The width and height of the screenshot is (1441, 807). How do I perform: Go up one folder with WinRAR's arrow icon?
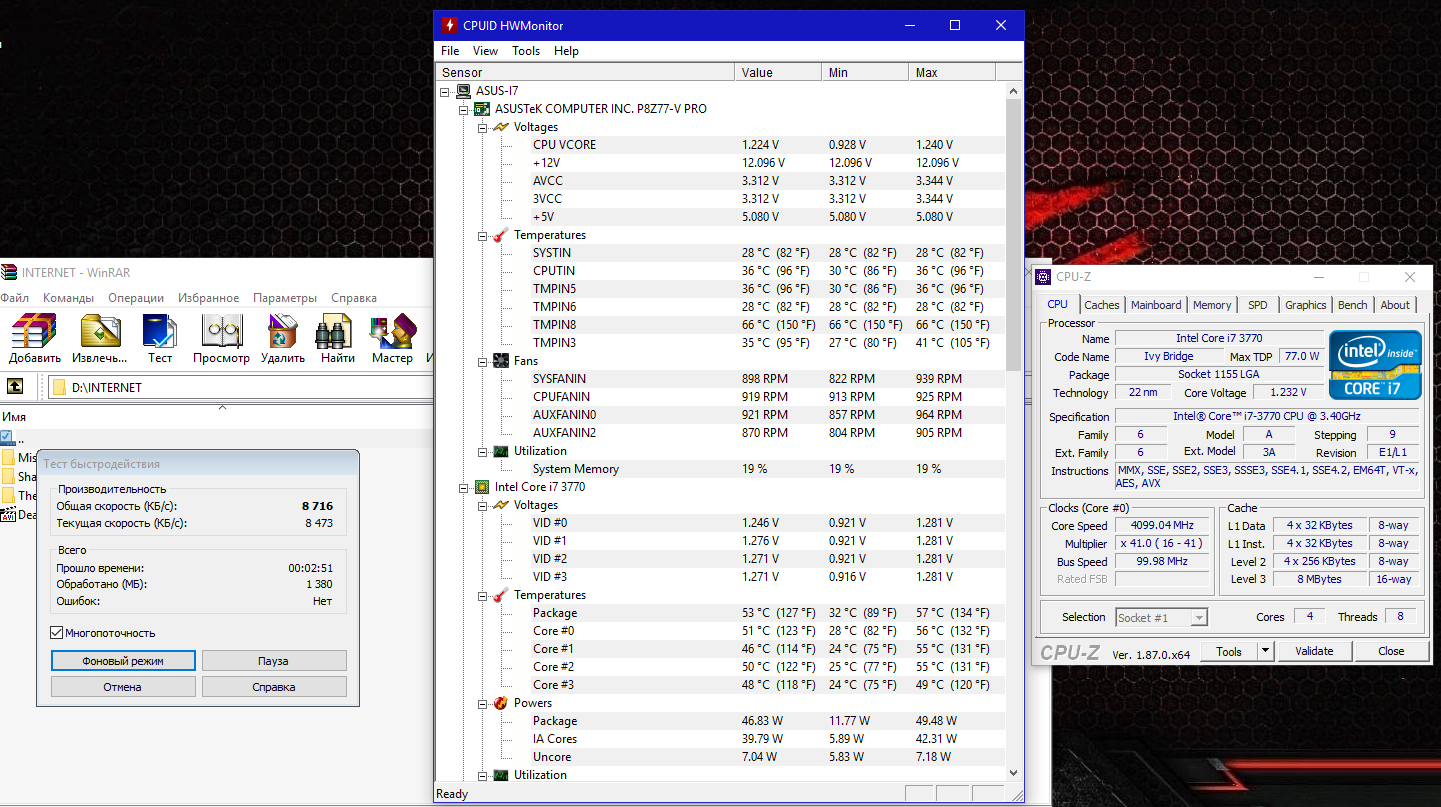point(15,386)
